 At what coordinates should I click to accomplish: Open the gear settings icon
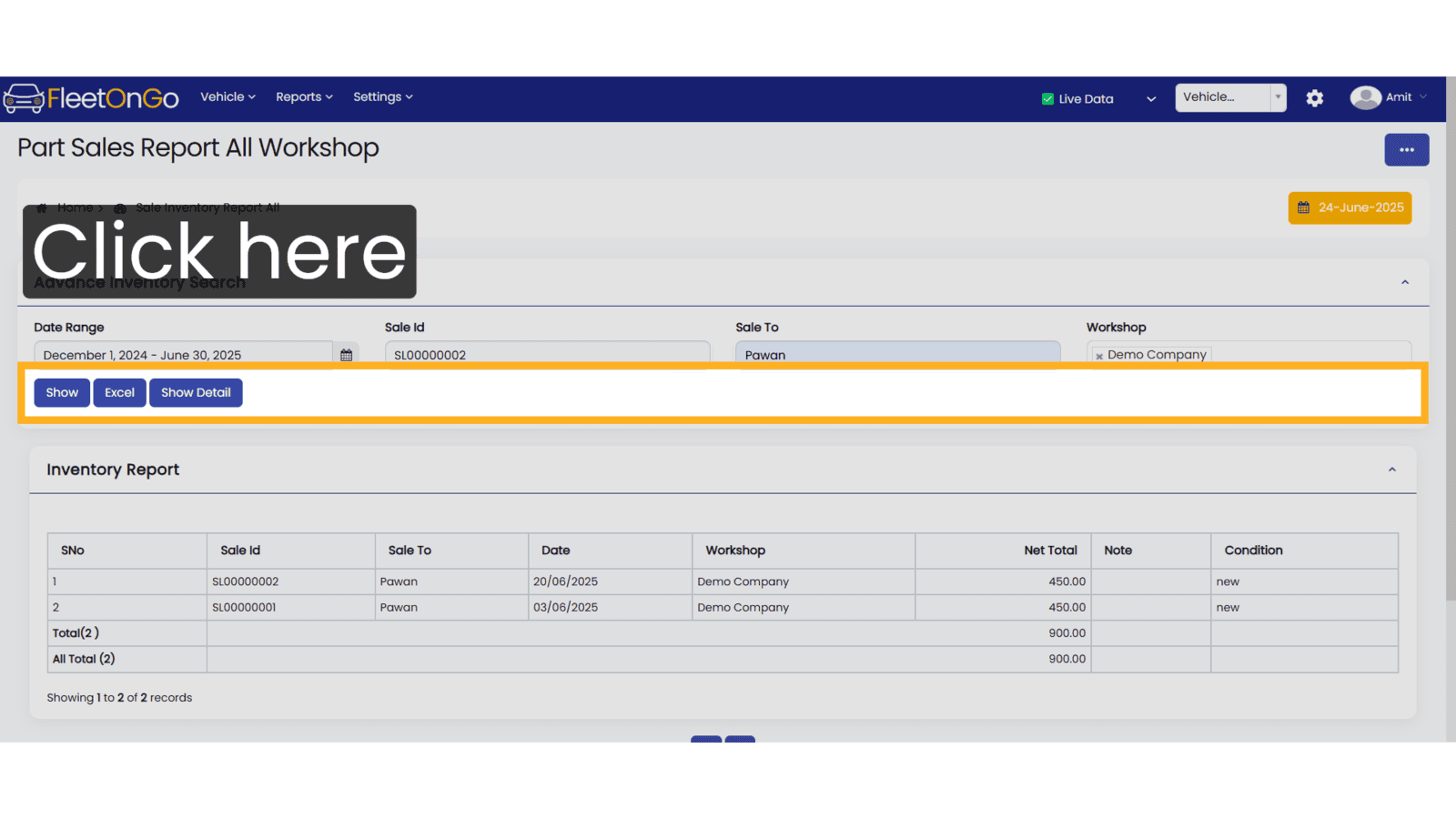tap(1315, 98)
